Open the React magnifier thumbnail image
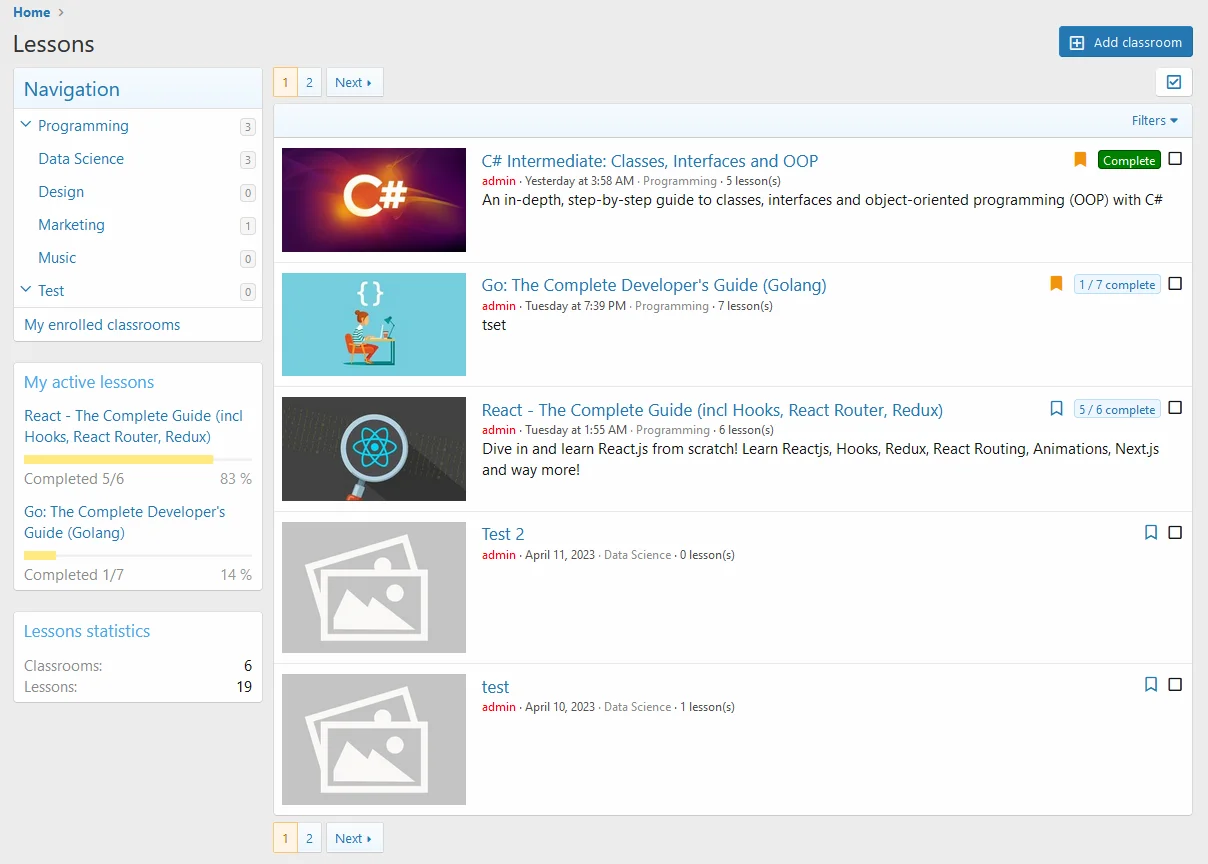Image resolution: width=1208 pixels, height=864 pixels. 374,449
